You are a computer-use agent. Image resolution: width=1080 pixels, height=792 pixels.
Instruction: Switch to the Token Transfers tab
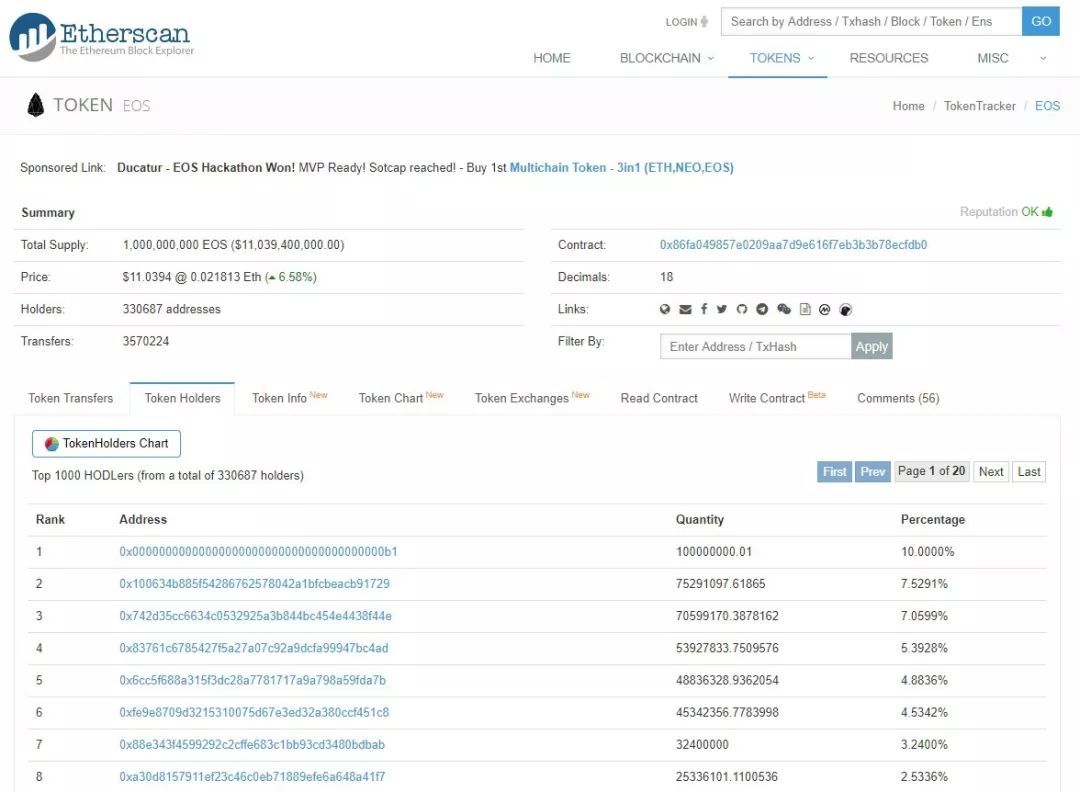(71, 398)
